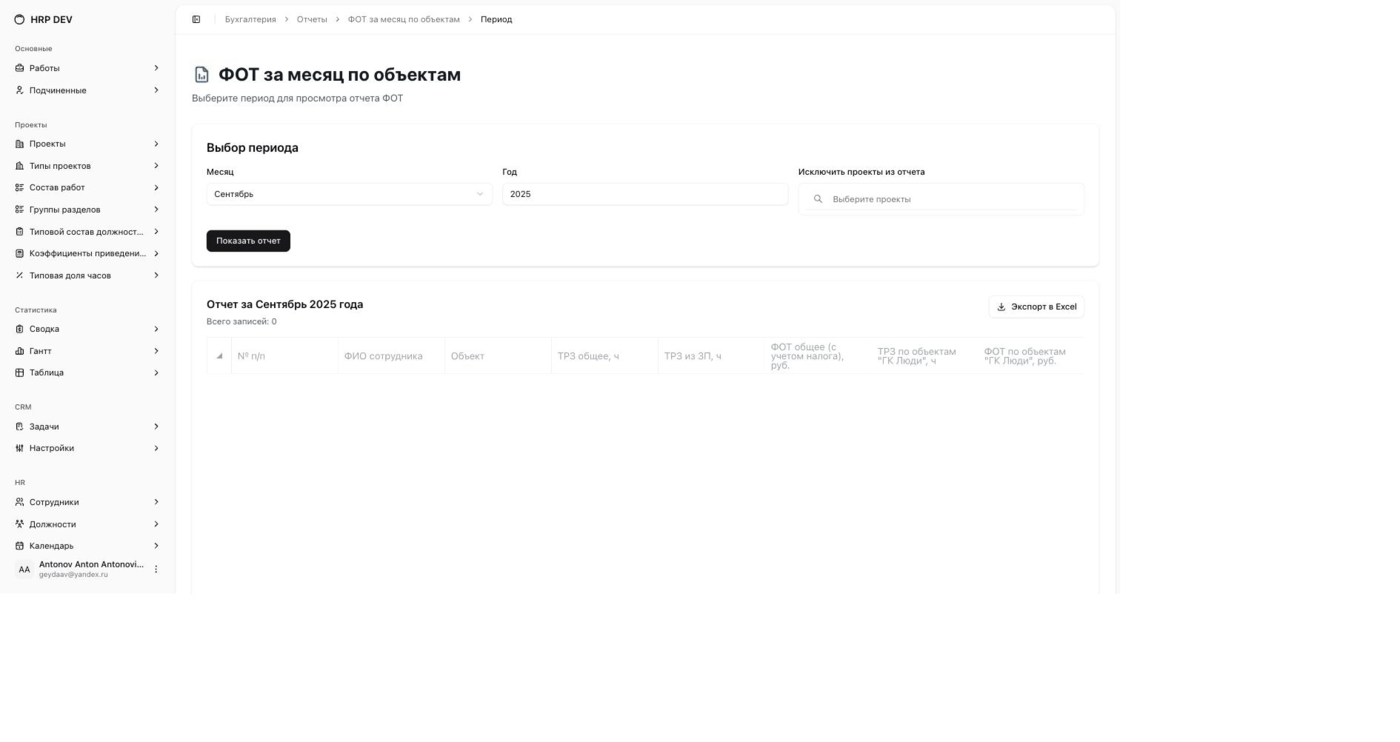
Task: Click the Работы sidebar icon
Action: (x=19, y=68)
